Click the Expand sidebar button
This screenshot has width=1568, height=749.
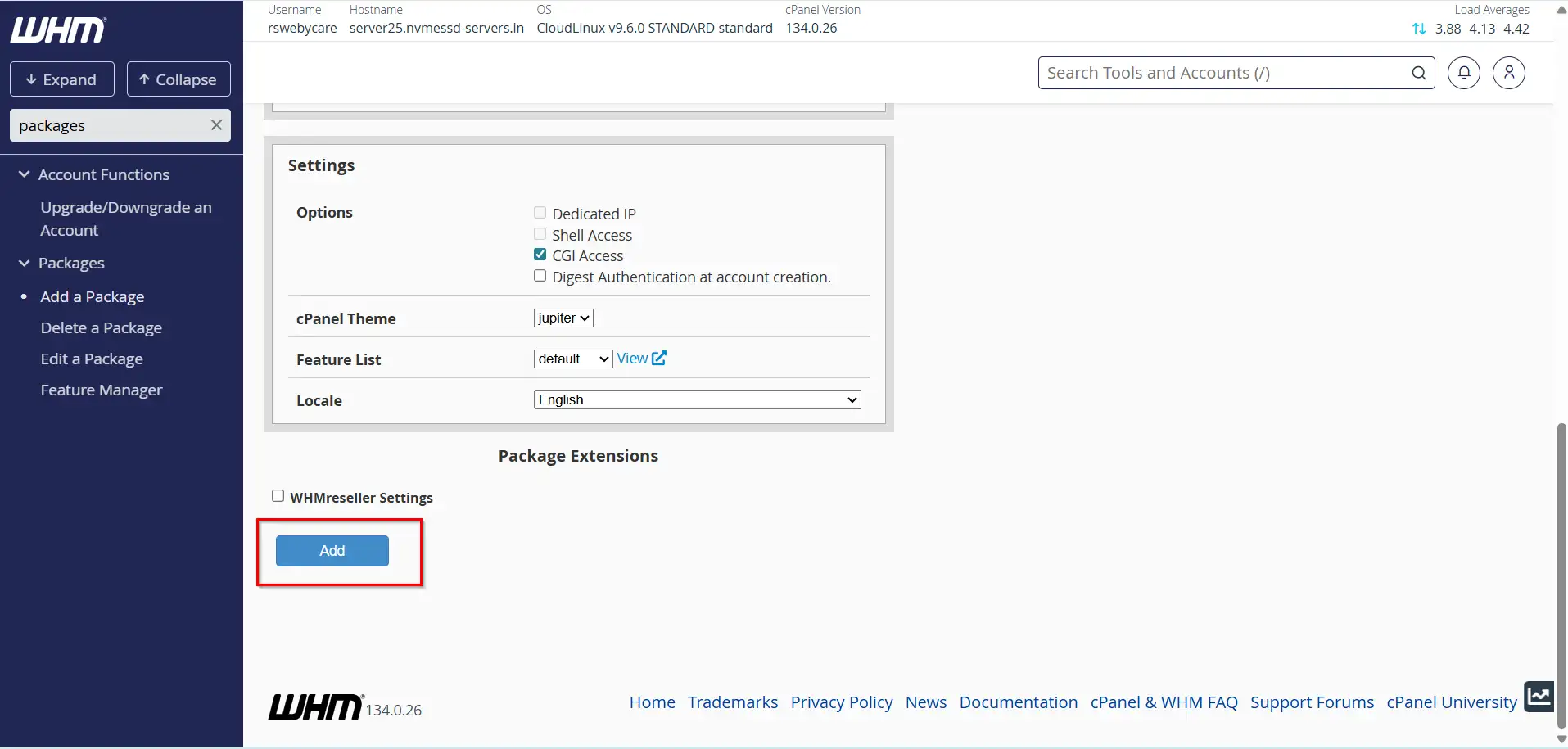pyautogui.click(x=62, y=79)
